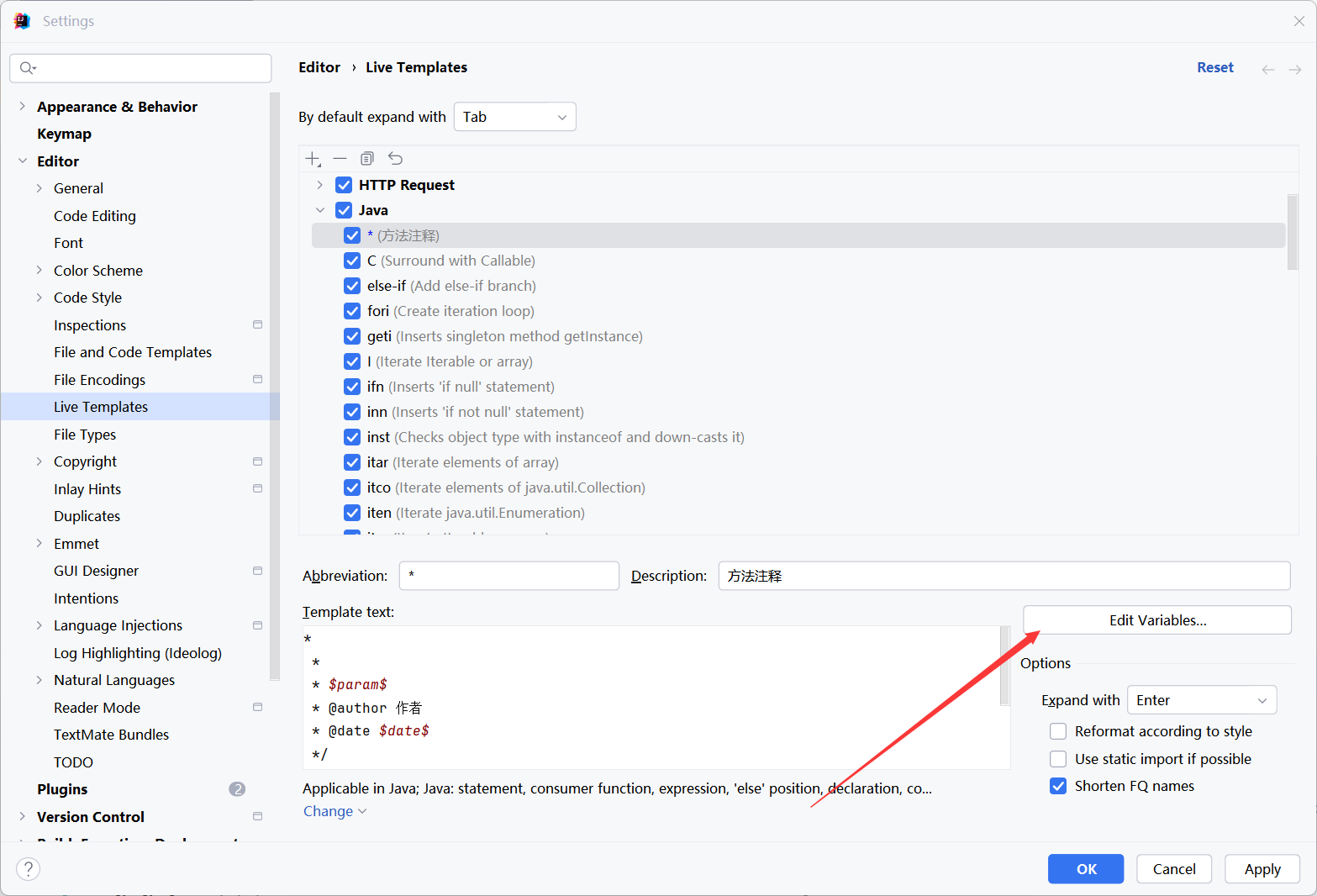Click the add template plus icon

click(x=313, y=159)
